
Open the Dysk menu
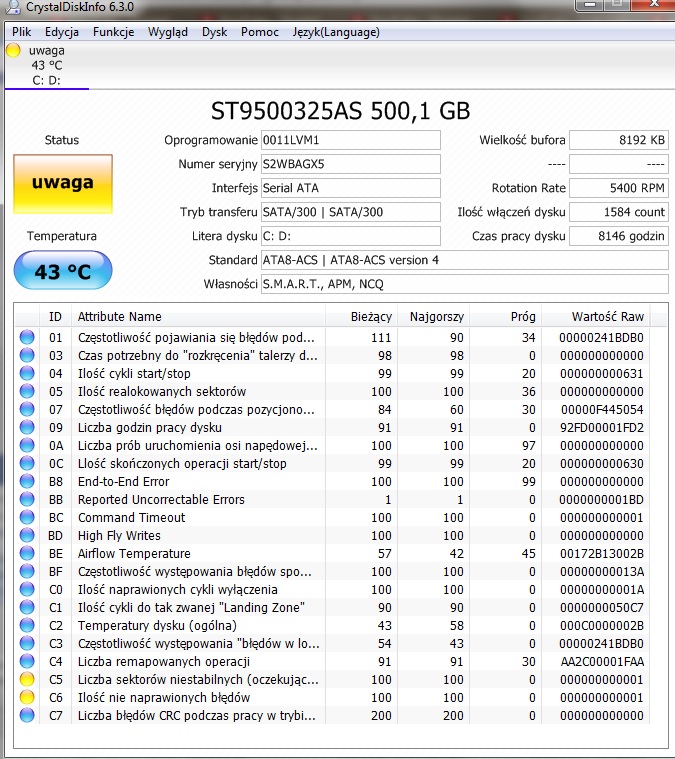[214, 32]
